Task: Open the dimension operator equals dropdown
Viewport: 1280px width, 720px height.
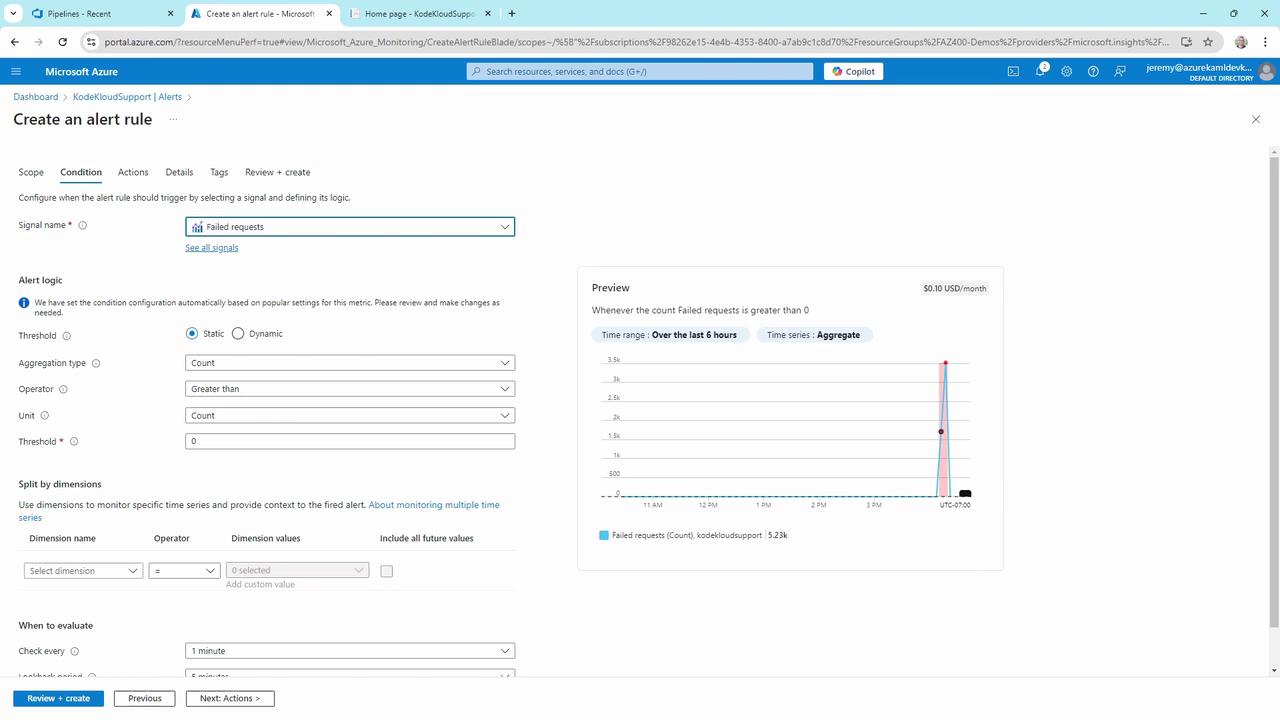Action: (184, 571)
